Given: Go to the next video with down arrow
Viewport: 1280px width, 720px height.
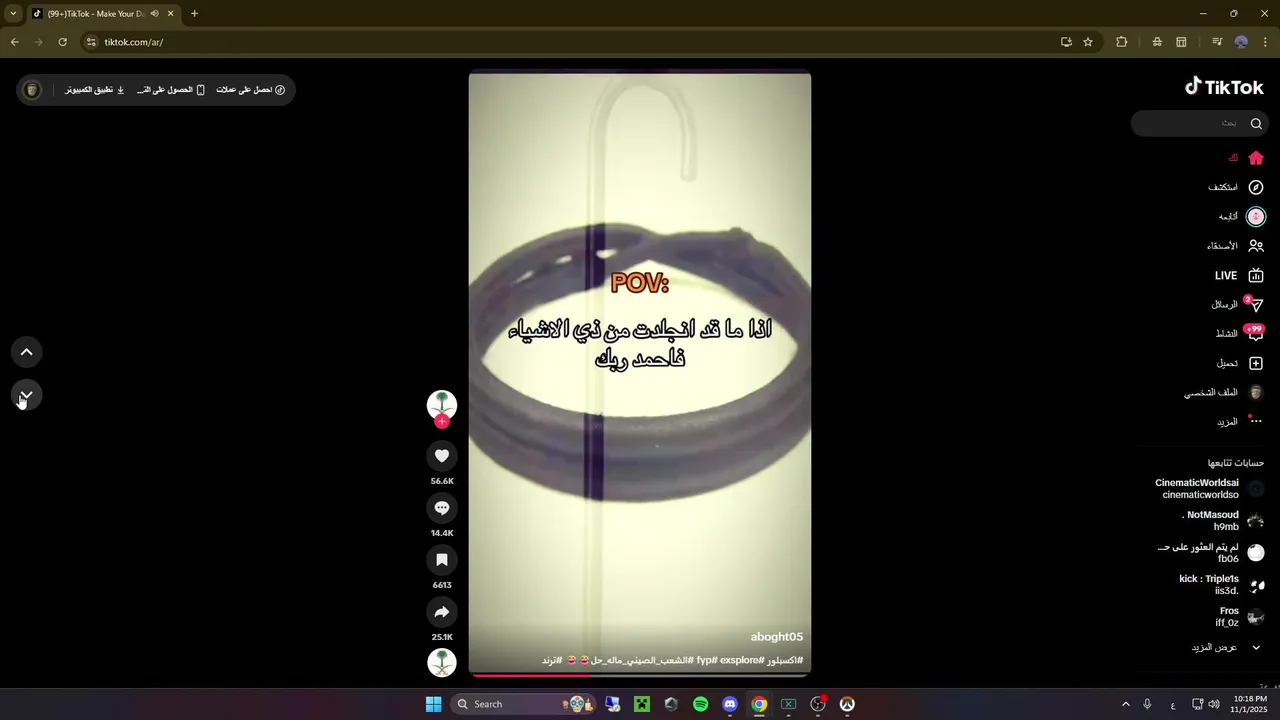Looking at the screenshot, I should (x=27, y=396).
